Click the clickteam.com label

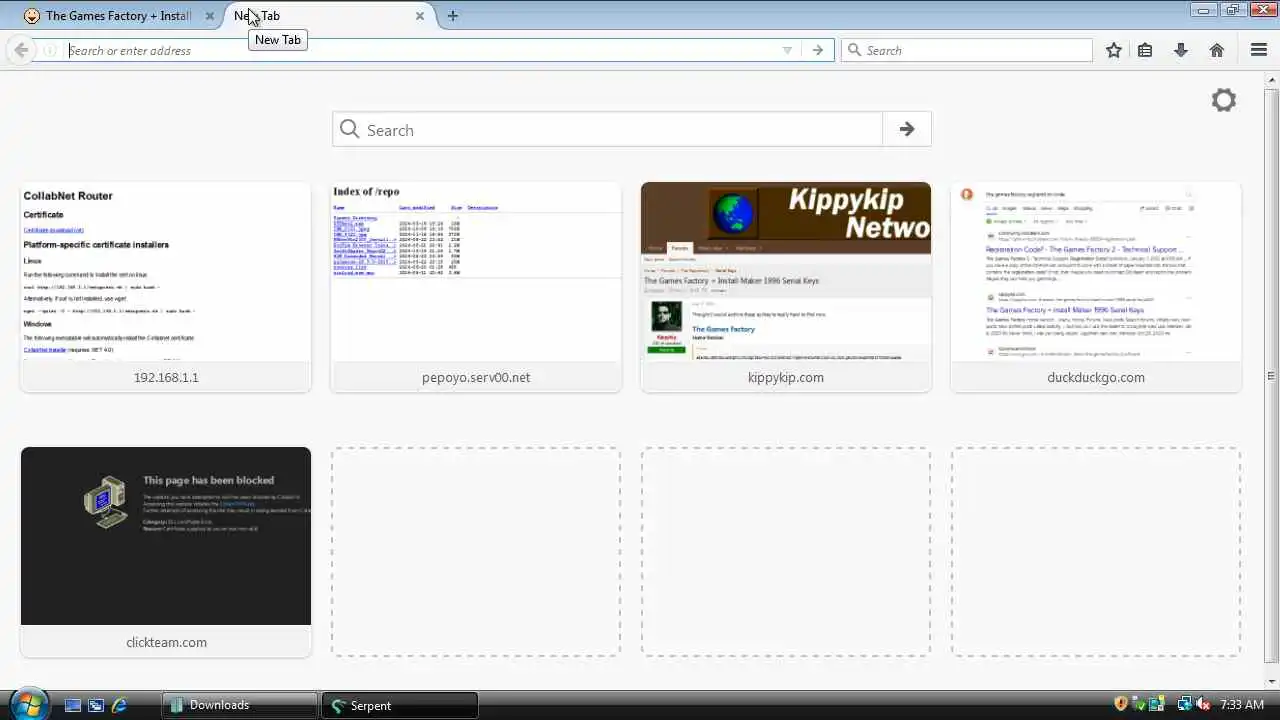(x=166, y=642)
